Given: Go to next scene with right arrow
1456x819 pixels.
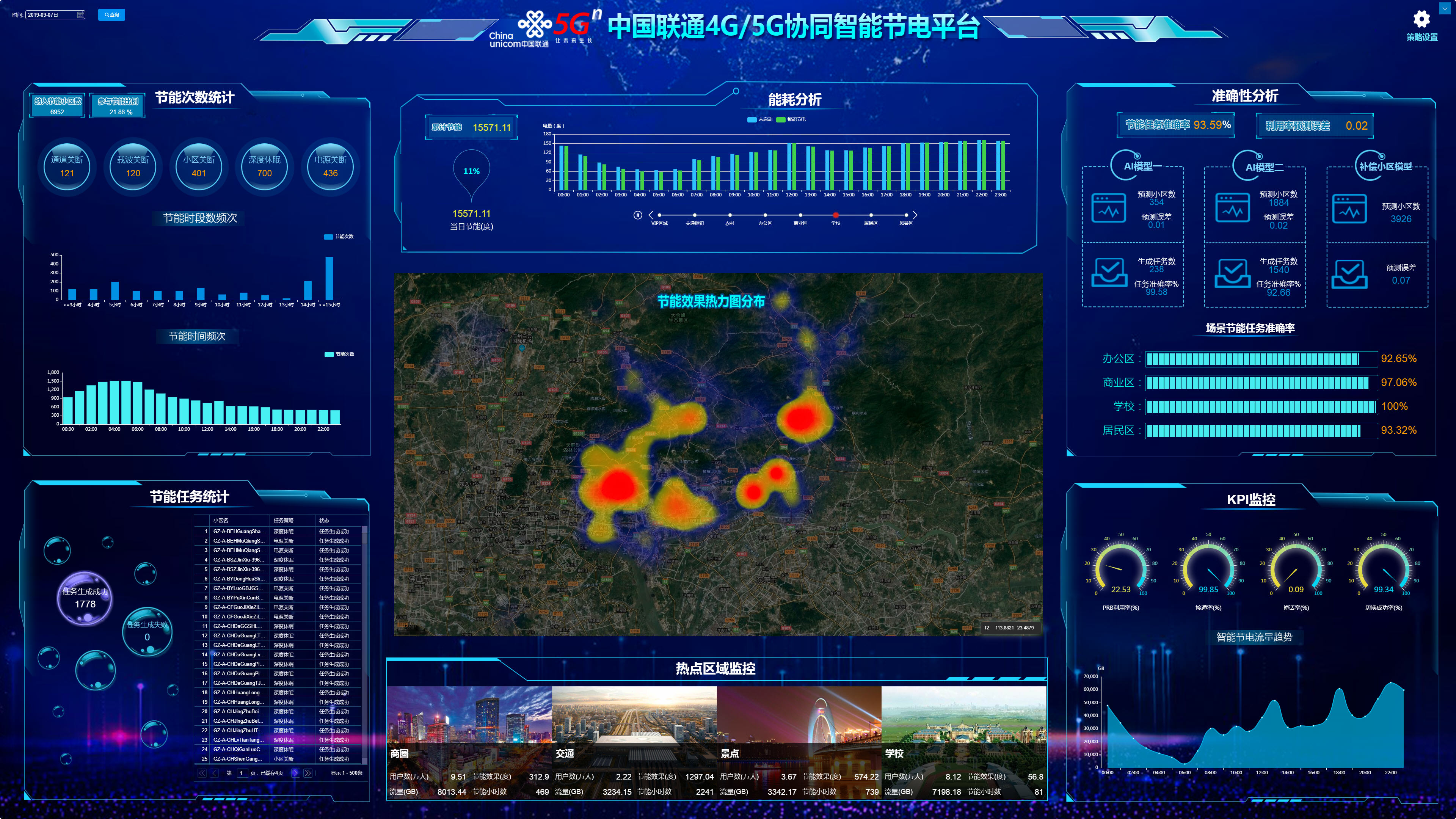Looking at the screenshot, I should 915,215.
